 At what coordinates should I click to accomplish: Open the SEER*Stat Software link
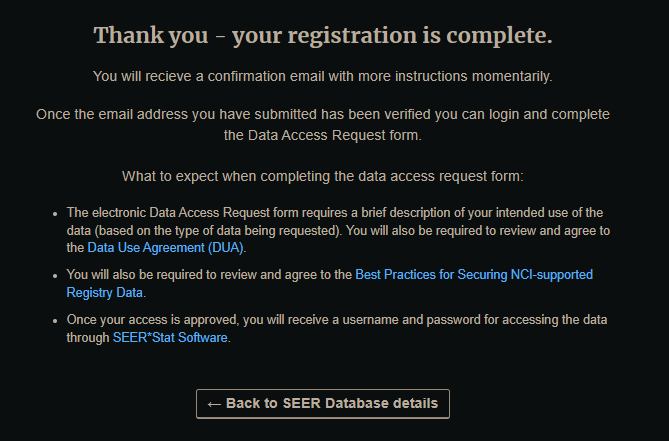(x=170, y=338)
